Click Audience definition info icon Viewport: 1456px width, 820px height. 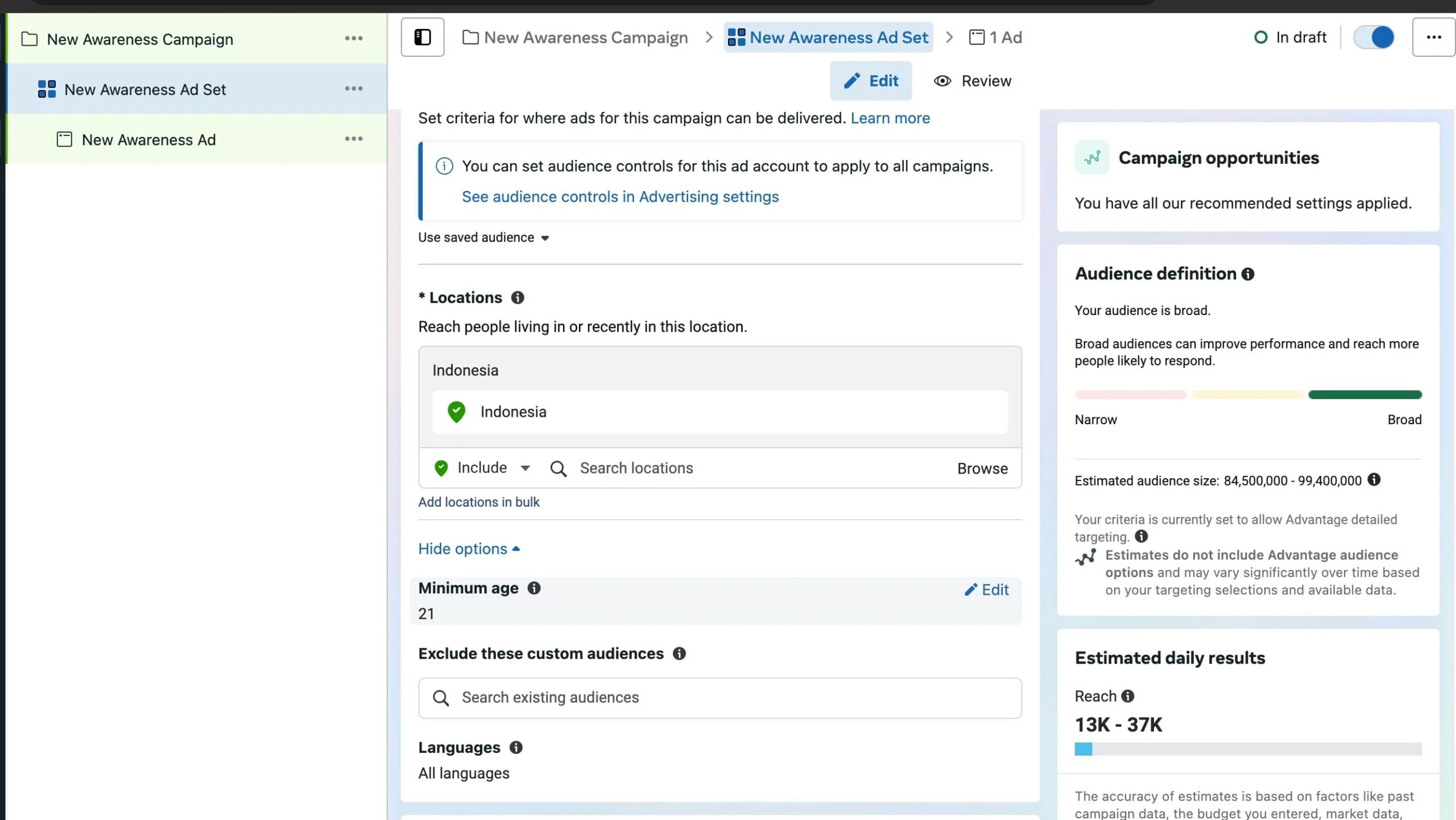(1248, 274)
